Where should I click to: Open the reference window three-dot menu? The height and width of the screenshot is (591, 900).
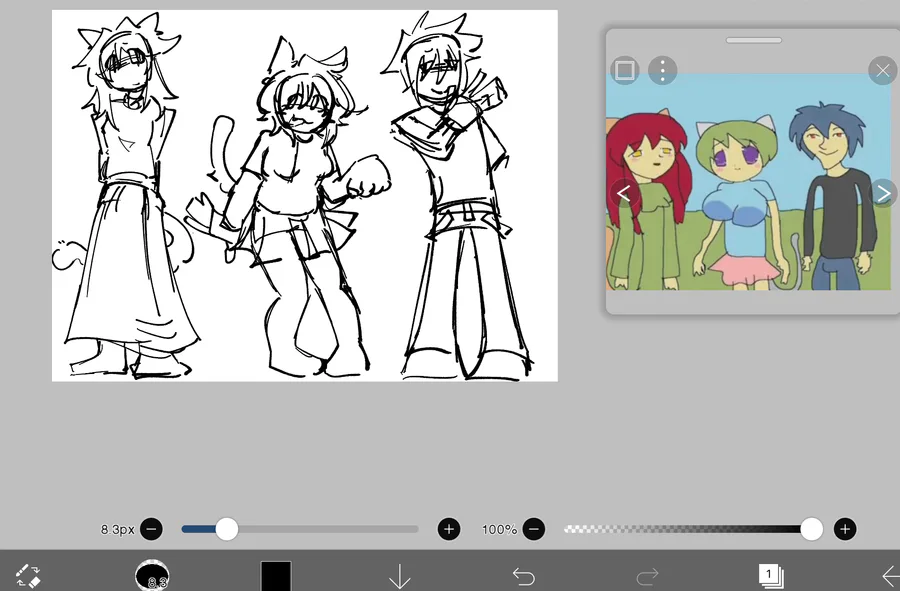pyautogui.click(x=662, y=71)
